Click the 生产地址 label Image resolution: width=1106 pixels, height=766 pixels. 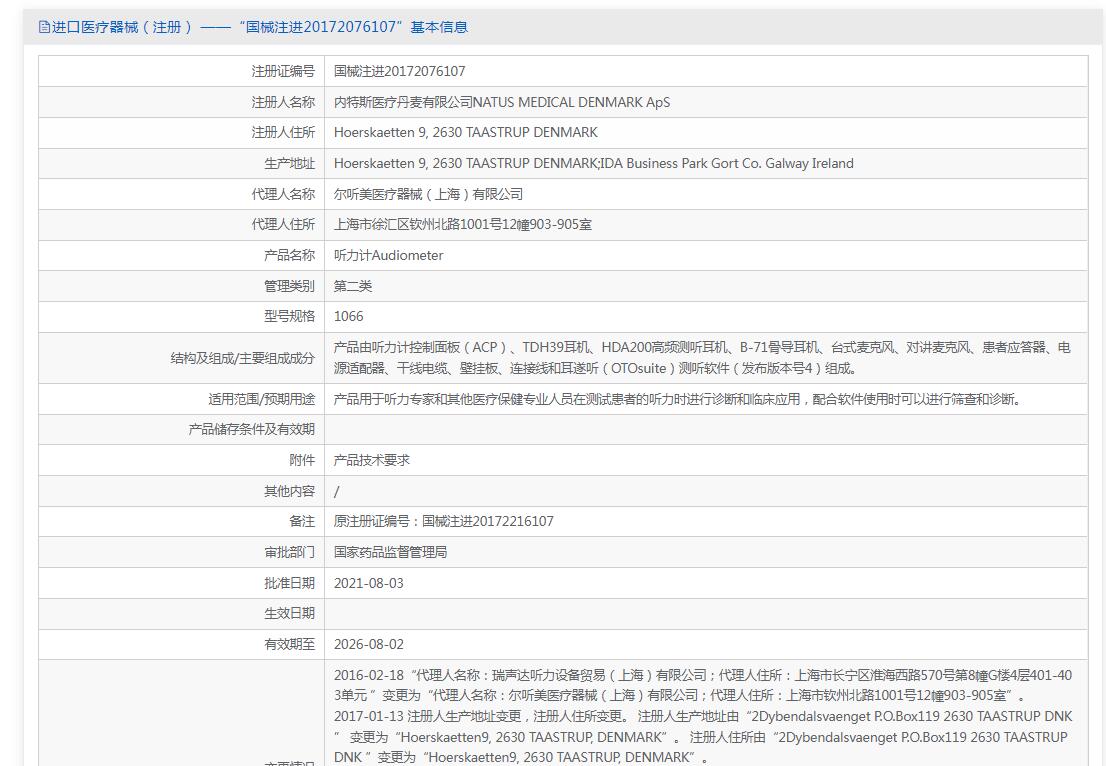point(289,164)
